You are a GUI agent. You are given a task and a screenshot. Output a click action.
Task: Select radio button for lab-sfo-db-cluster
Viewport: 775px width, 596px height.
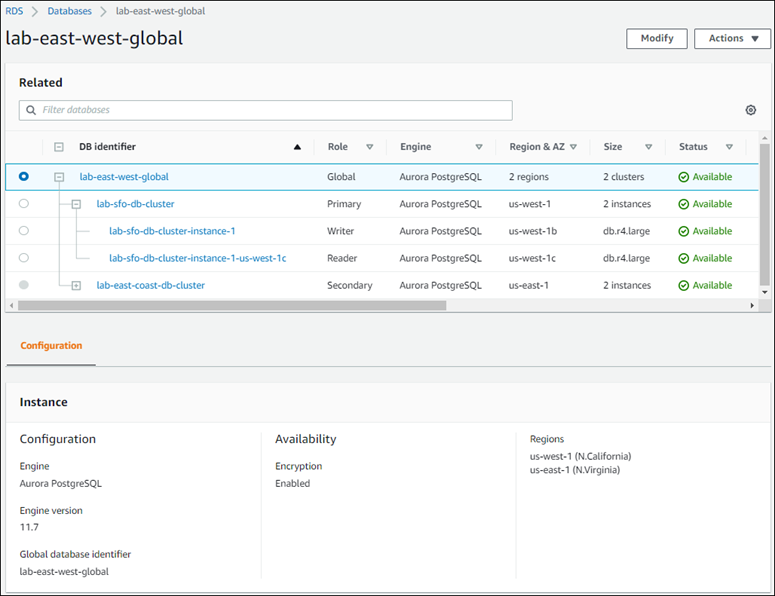tap(24, 204)
